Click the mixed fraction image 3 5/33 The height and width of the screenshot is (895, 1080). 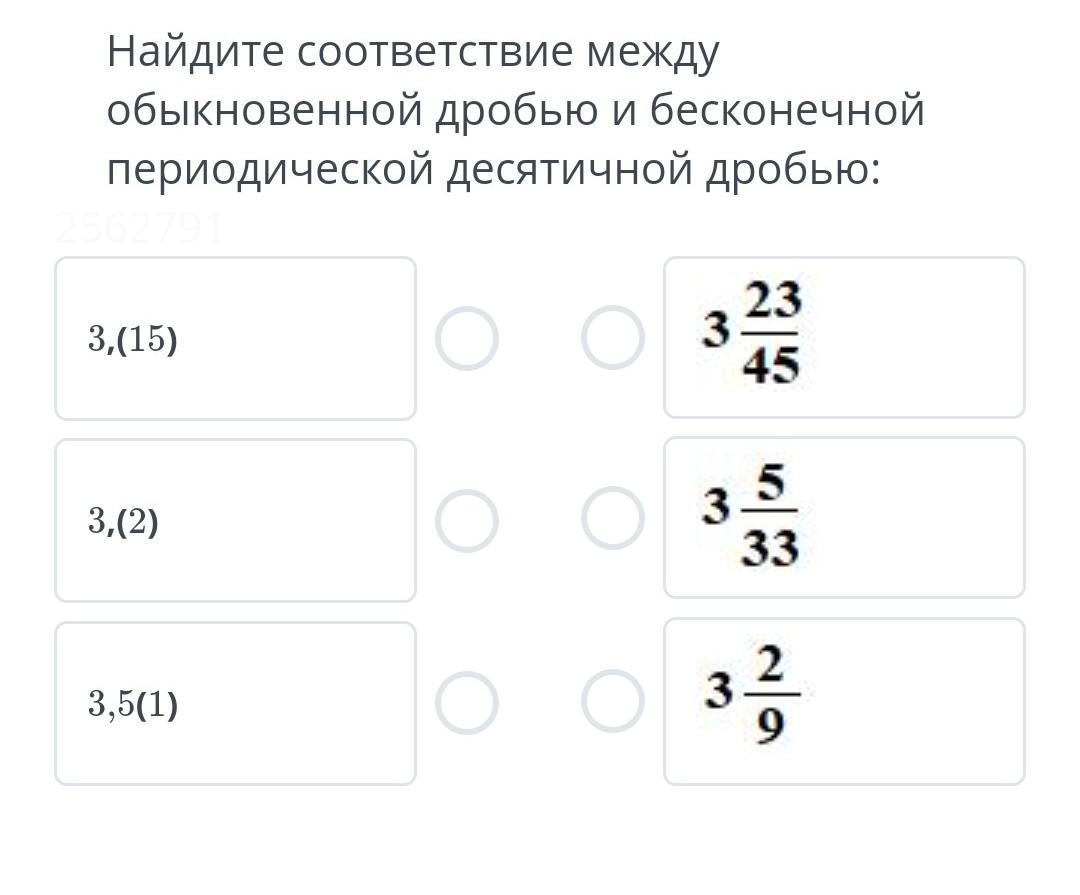(x=751, y=515)
